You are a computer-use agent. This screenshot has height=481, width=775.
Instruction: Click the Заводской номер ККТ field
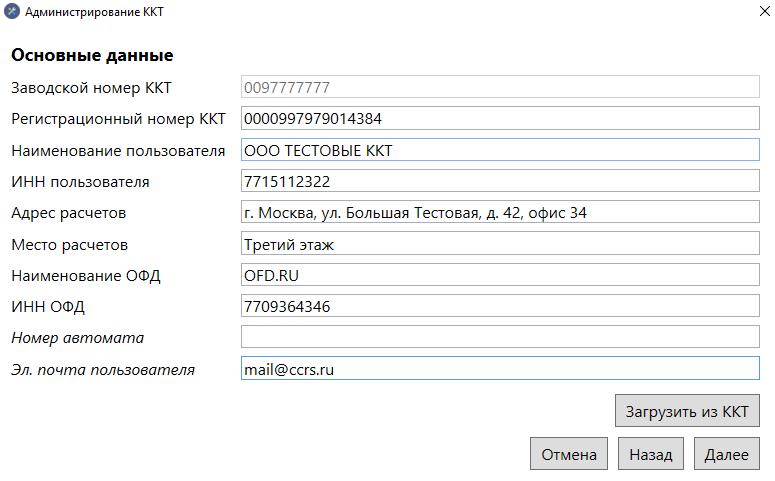coord(500,87)
